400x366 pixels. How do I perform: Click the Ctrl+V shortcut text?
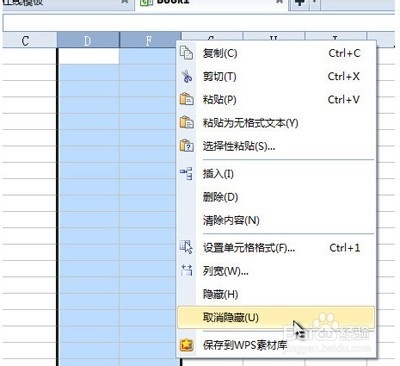[x=344, y=100]
